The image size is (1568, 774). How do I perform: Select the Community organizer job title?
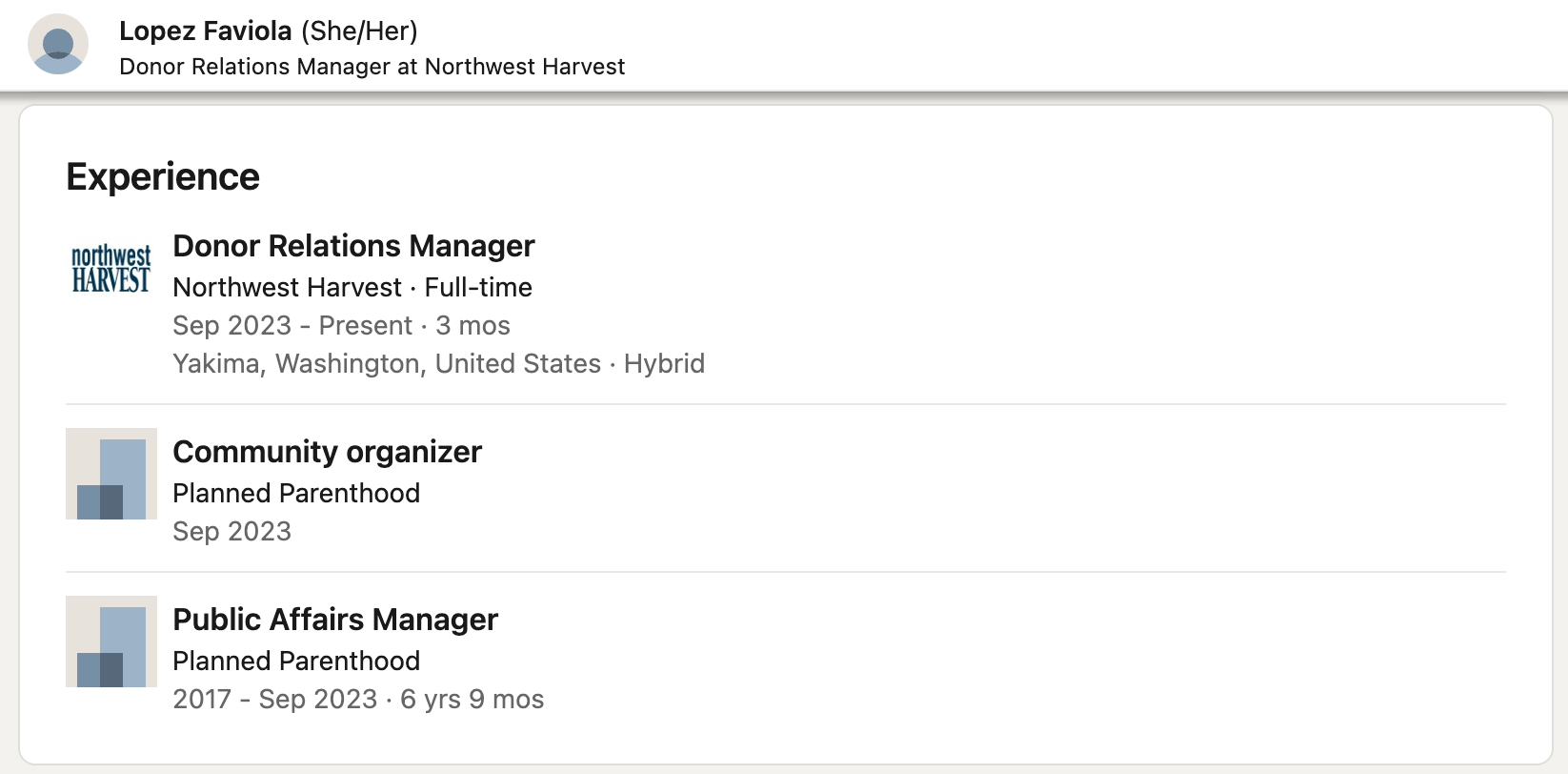coord(327,452)
